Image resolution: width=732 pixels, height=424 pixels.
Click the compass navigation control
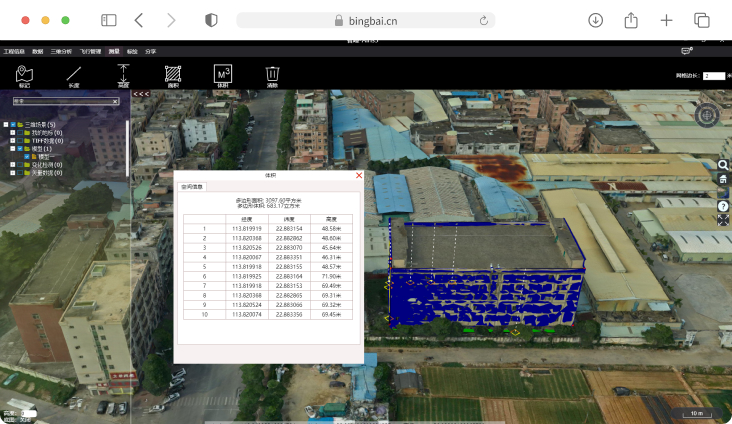[707, 114]
